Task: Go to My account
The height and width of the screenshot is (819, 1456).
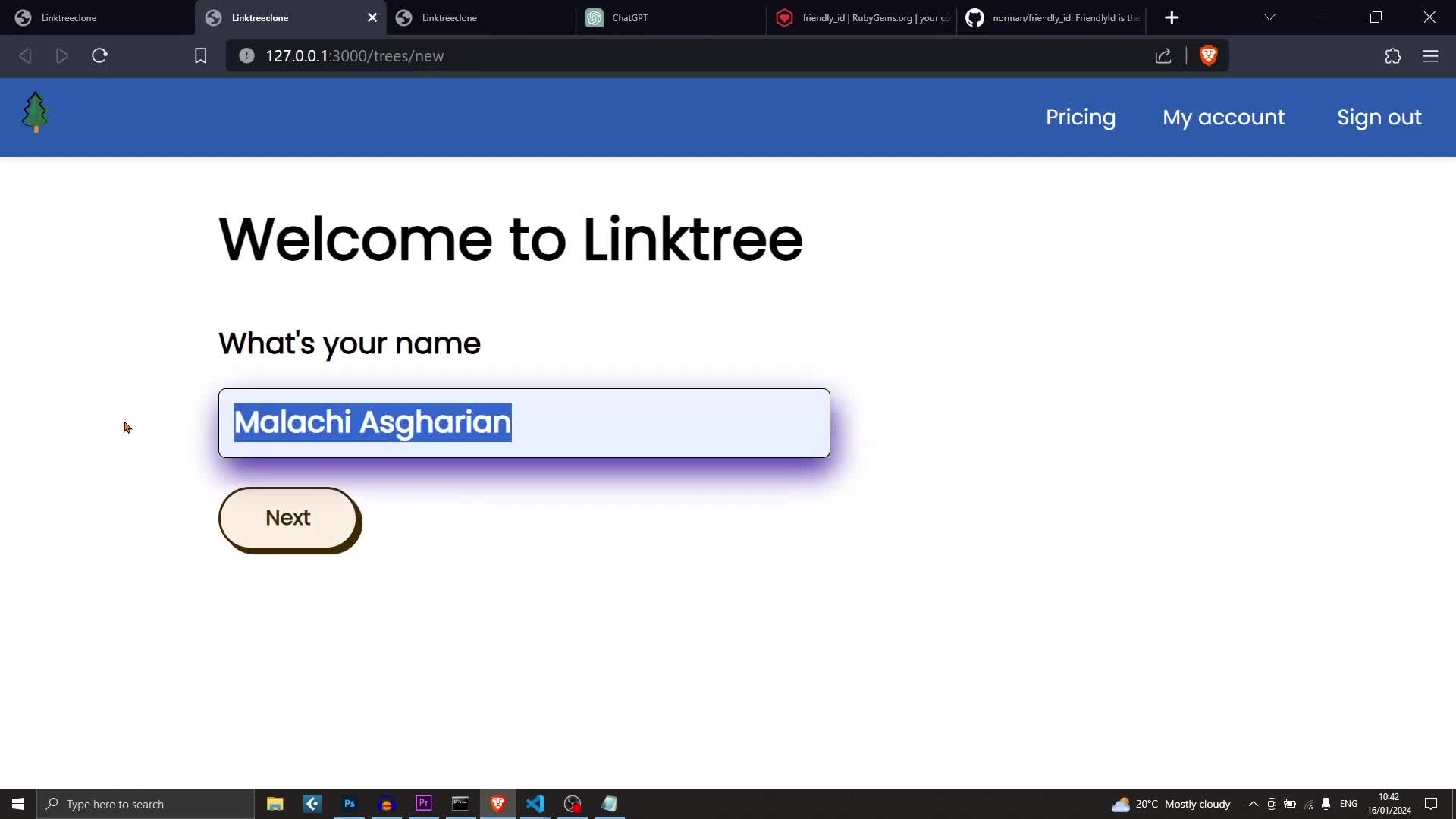Action: 1223,118
